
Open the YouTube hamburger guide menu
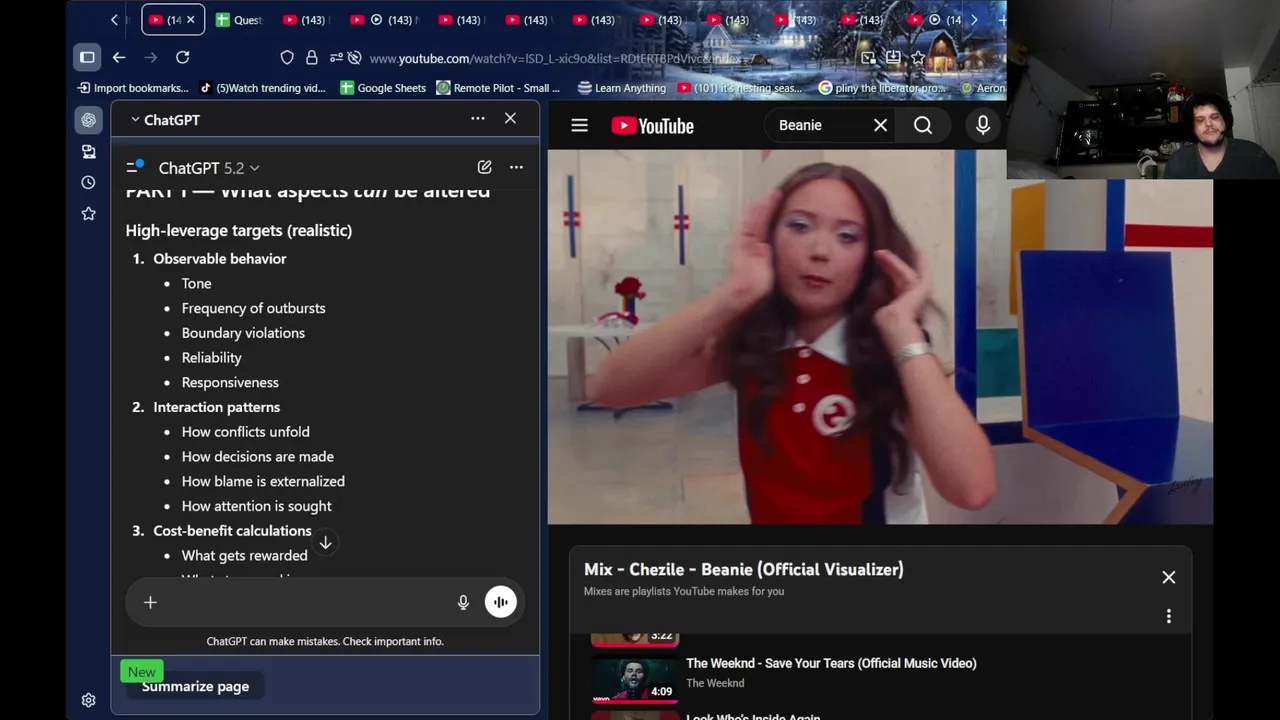pos(579,125)
